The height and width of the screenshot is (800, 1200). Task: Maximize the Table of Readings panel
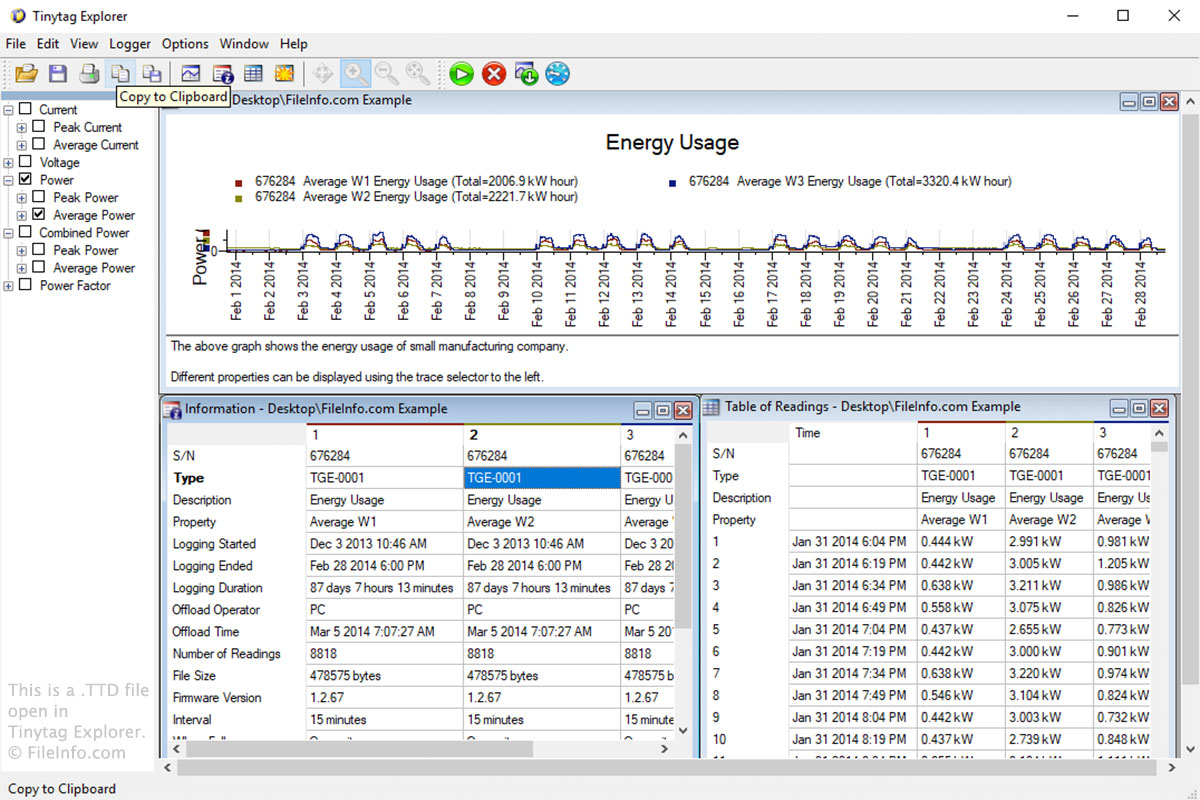[x=1141, y=408]
